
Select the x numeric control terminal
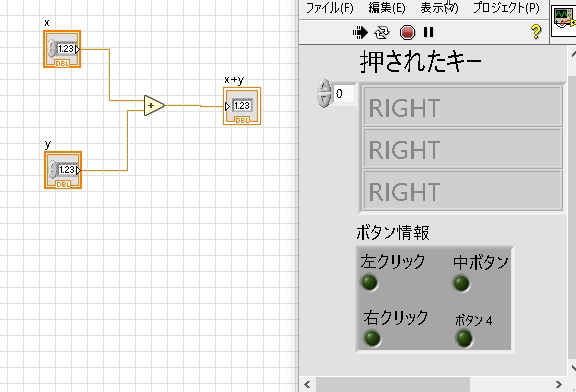pyautogui.click(x=62, y=49)
